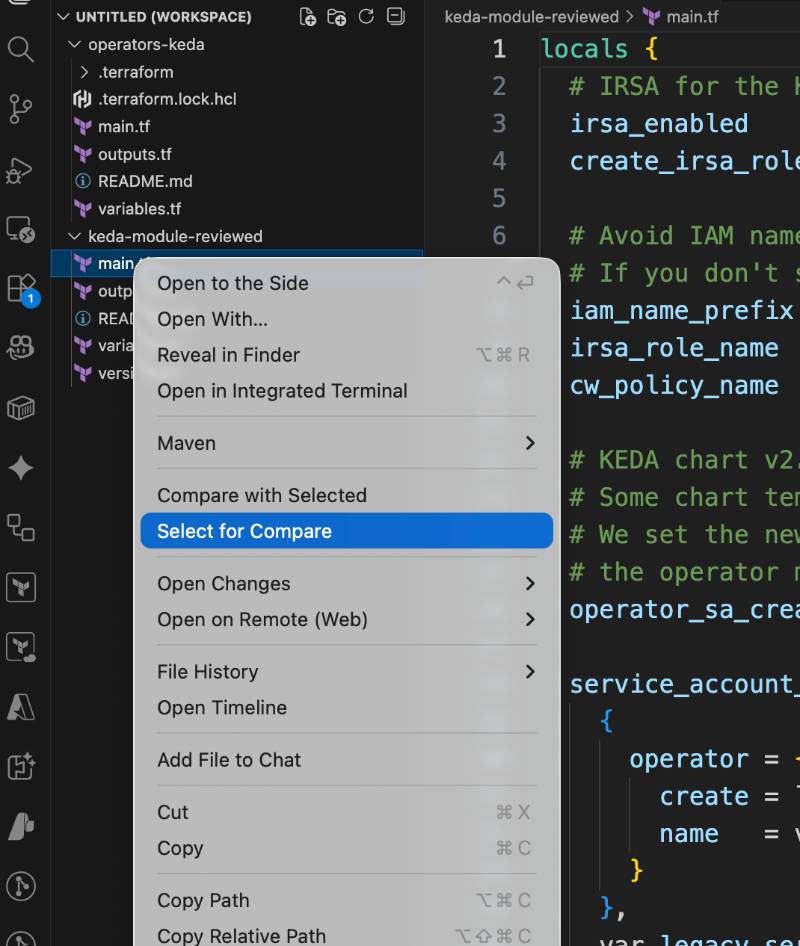This screenshot has width=800, height=946.
Task: Open the Maven submenu
Action: point(346,443)
